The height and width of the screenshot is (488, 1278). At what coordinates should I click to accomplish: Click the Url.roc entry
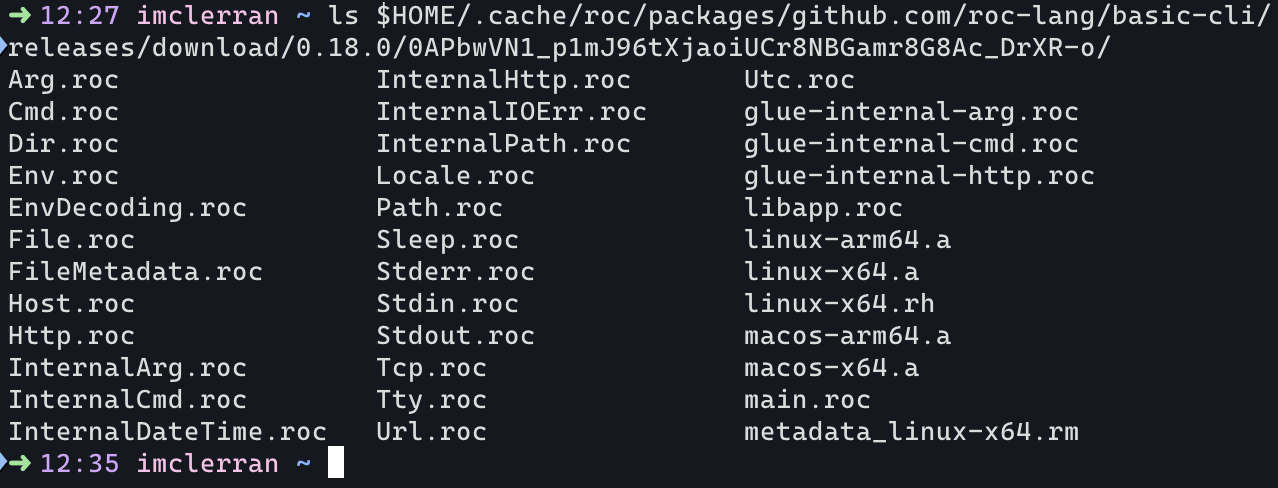pos(431,432)
